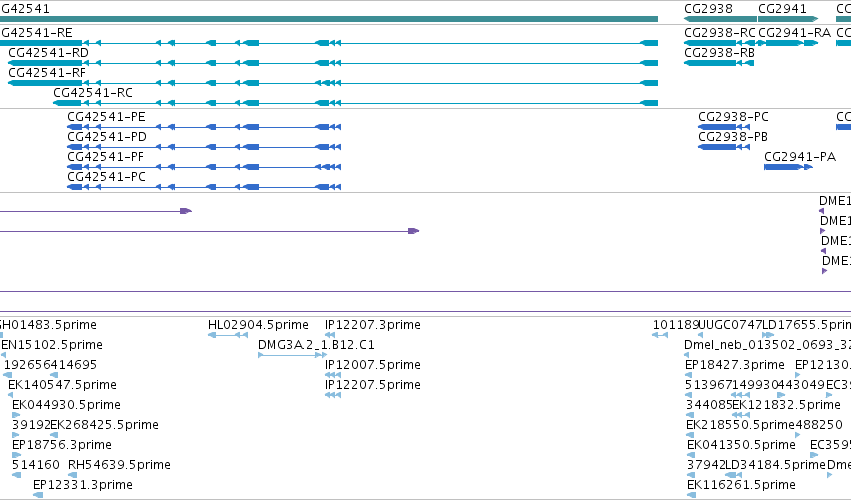
Task: Select the 443049 feature label
Action: point(802,385)
